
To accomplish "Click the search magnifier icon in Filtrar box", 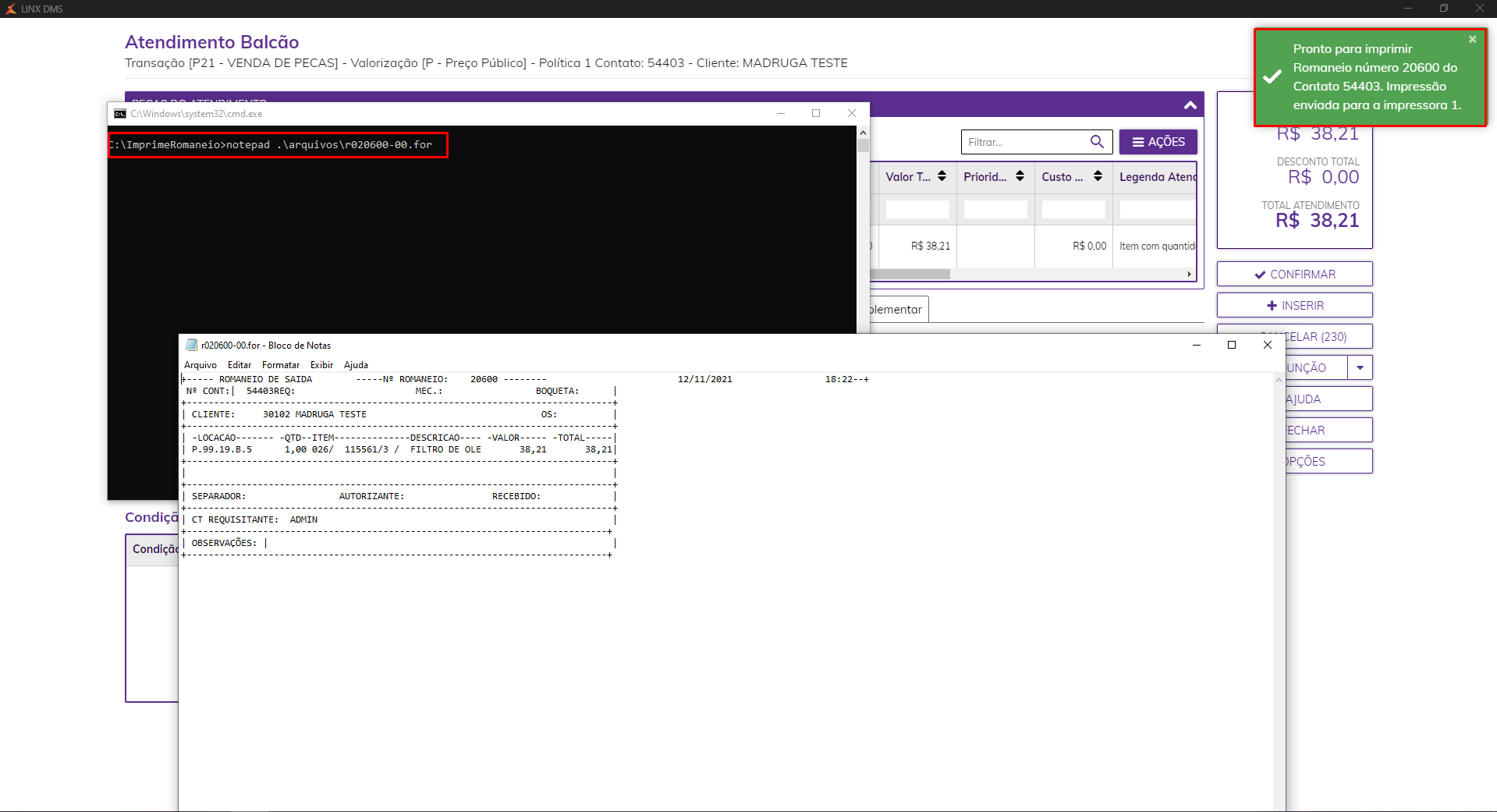I will 1097,142.
